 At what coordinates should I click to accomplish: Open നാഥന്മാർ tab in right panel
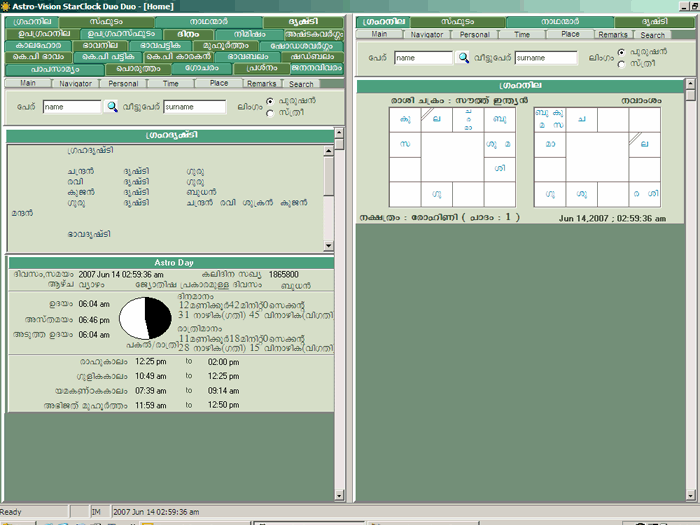(560, 22)
